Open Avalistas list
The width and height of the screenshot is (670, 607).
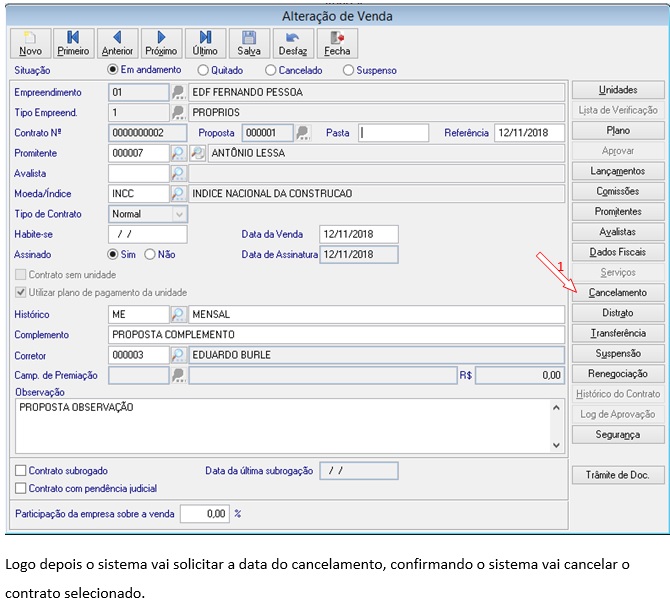618,232
